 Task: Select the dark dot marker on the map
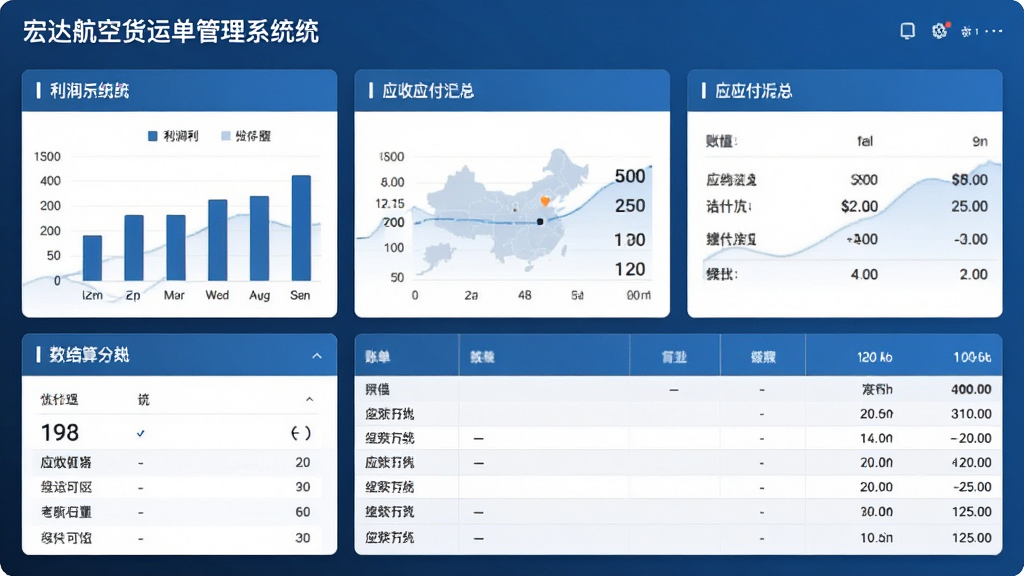click(540, 222)
